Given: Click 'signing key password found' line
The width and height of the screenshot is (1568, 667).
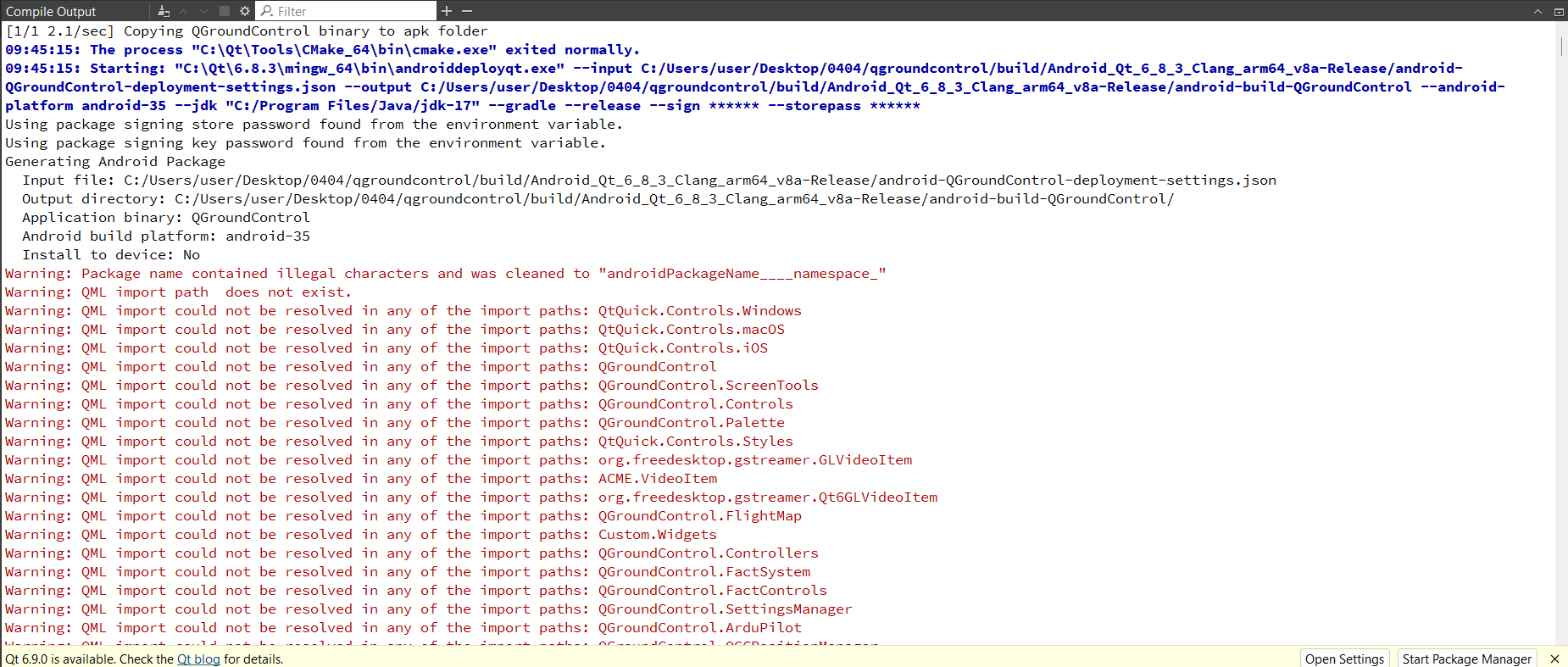Looking at the screenshot, I should point(305,142).
